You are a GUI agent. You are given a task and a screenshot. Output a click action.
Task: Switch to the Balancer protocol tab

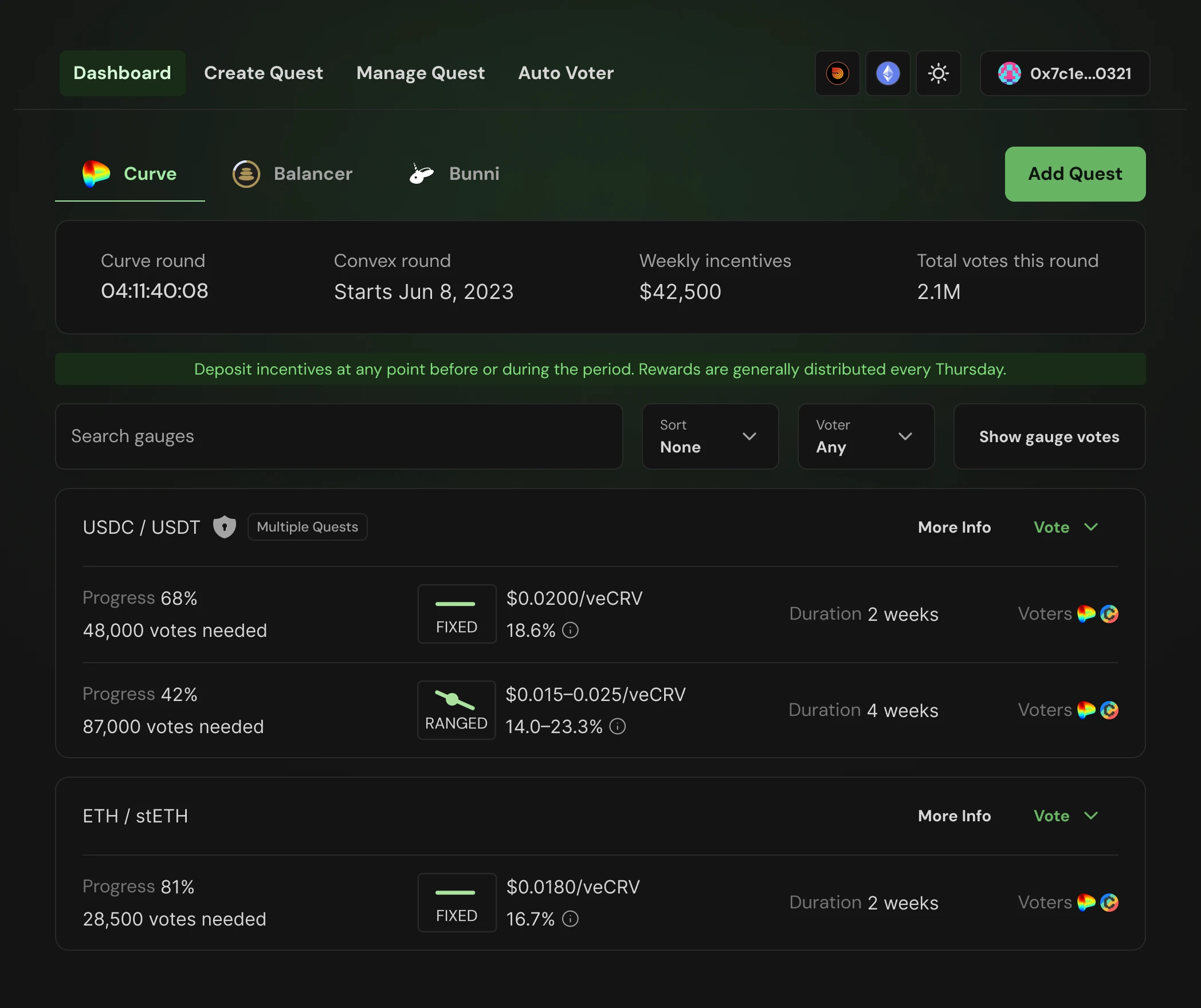click(292, 174)
